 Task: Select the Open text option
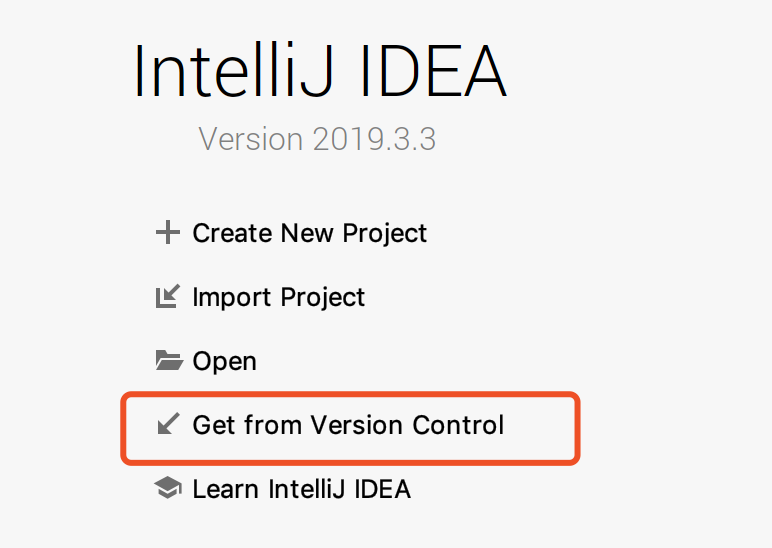pos(225,362)
